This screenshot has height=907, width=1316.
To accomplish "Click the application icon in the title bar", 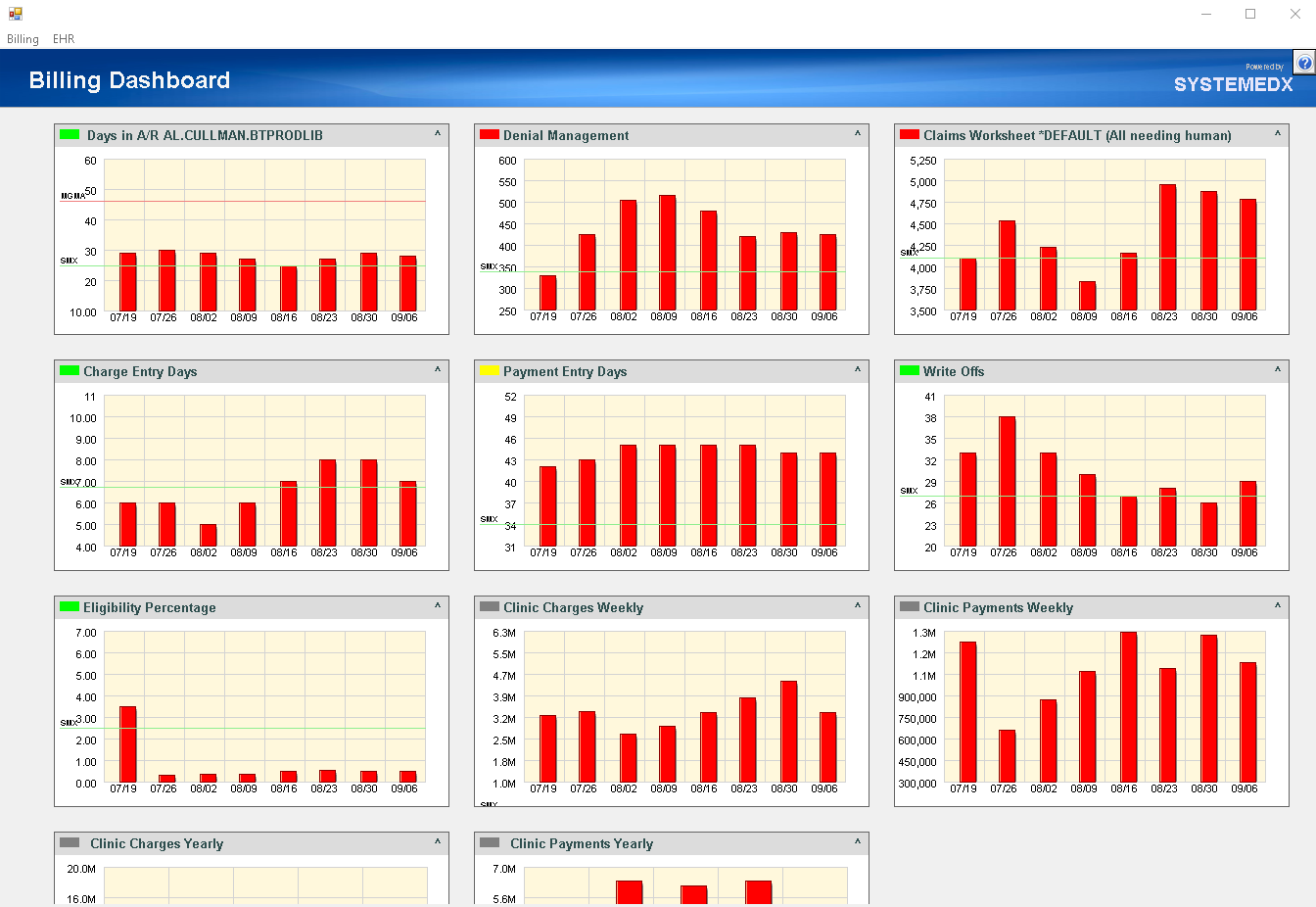I will coord(16,14).
